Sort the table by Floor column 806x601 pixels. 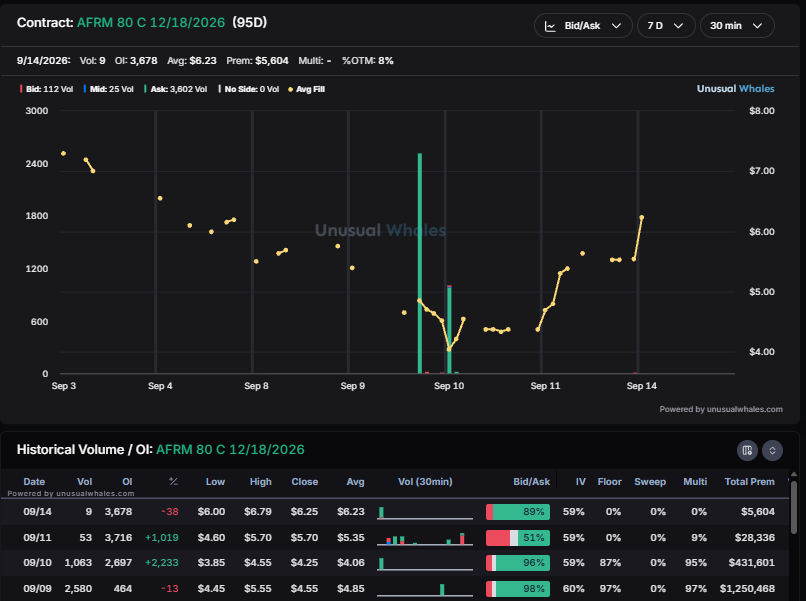(609, 482)
